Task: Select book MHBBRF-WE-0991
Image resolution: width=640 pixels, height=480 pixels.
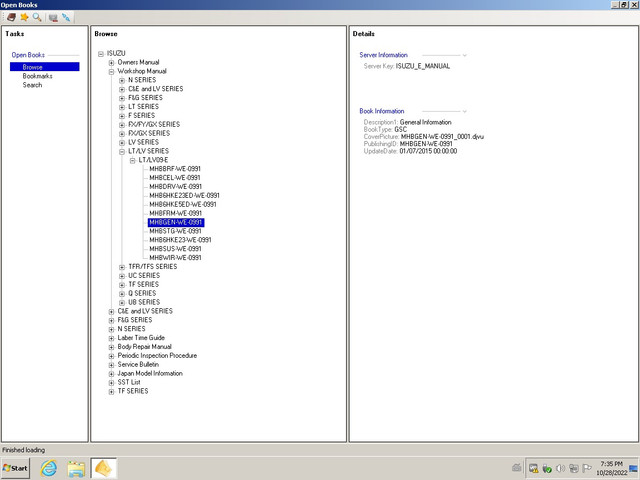Action: [x=175, y=169]
